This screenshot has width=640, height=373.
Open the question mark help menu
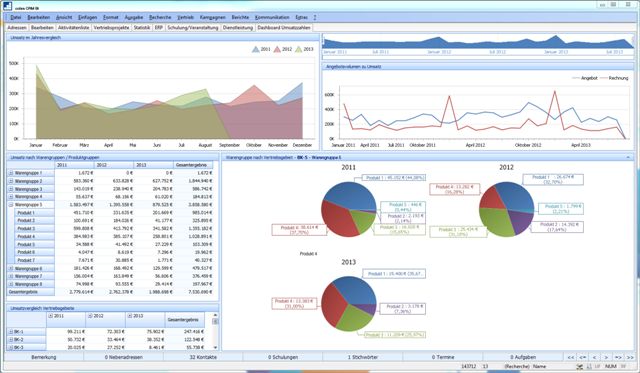(x=315, y=18)
